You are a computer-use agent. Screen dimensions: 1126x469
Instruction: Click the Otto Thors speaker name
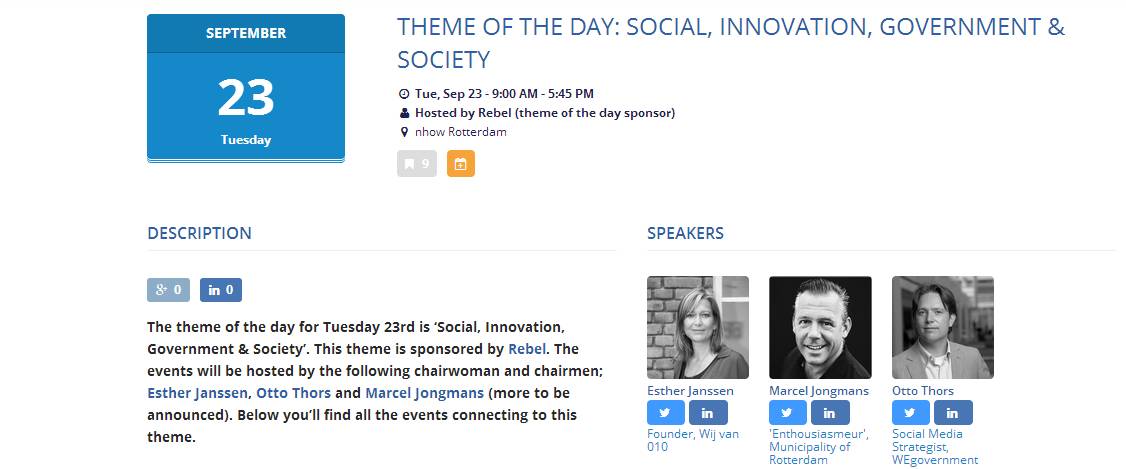(923, 390)
